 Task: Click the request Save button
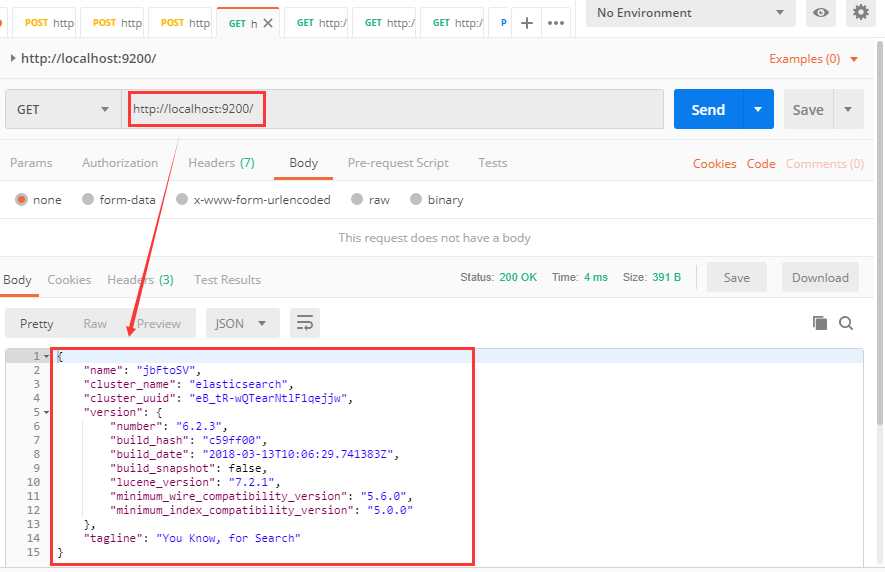click(x=808, y=109)
